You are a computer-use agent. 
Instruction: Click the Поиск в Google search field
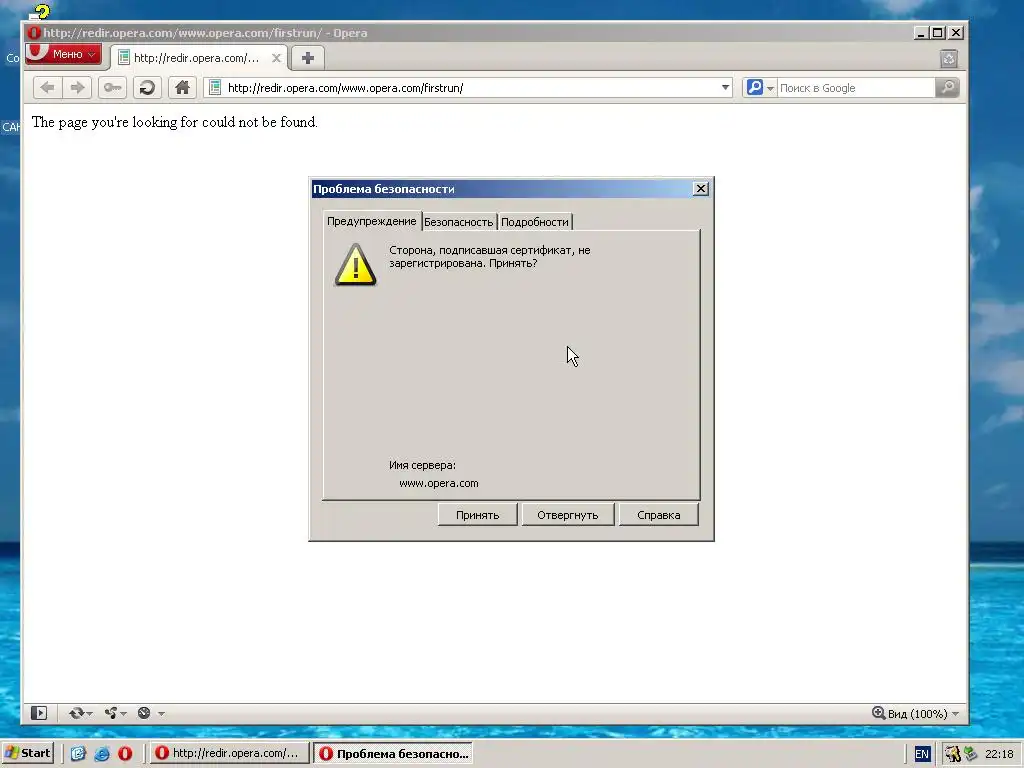856,88
